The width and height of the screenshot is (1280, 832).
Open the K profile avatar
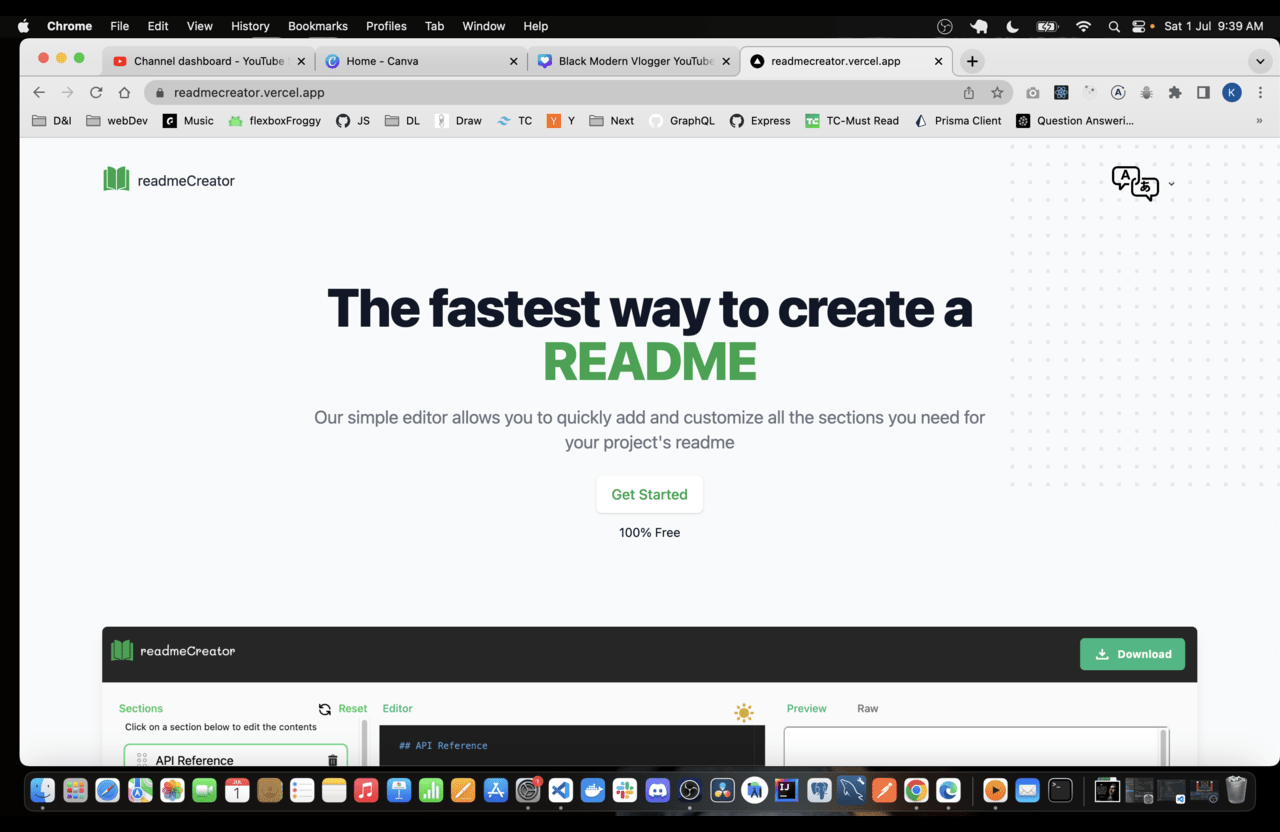tap(1232, 92)
